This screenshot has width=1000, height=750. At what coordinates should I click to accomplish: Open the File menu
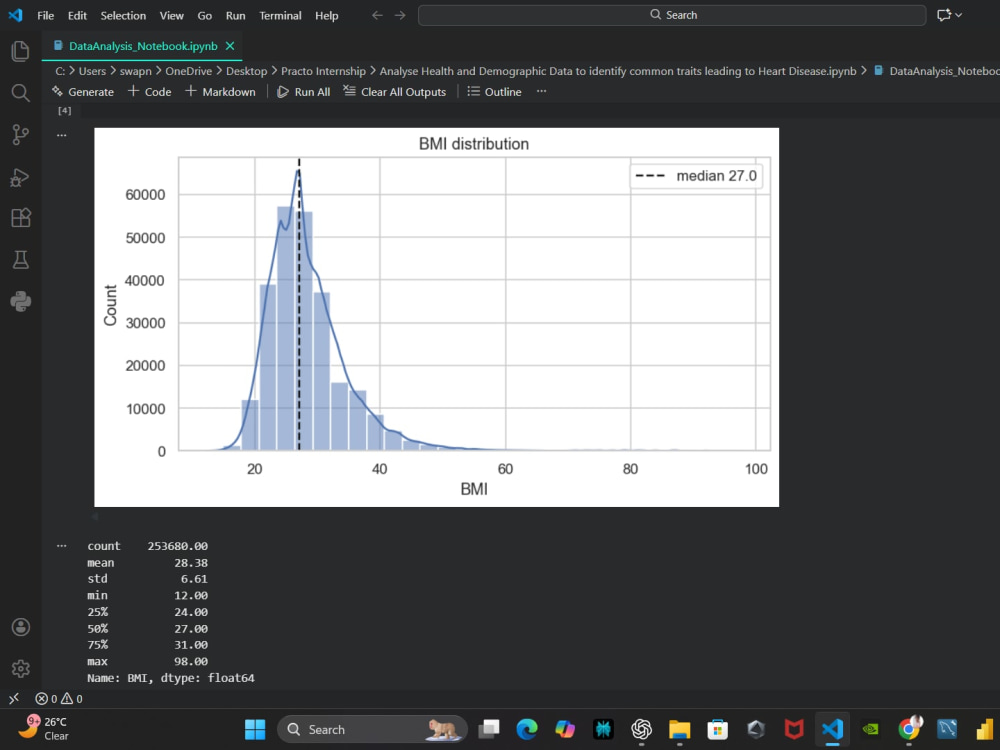45,15
